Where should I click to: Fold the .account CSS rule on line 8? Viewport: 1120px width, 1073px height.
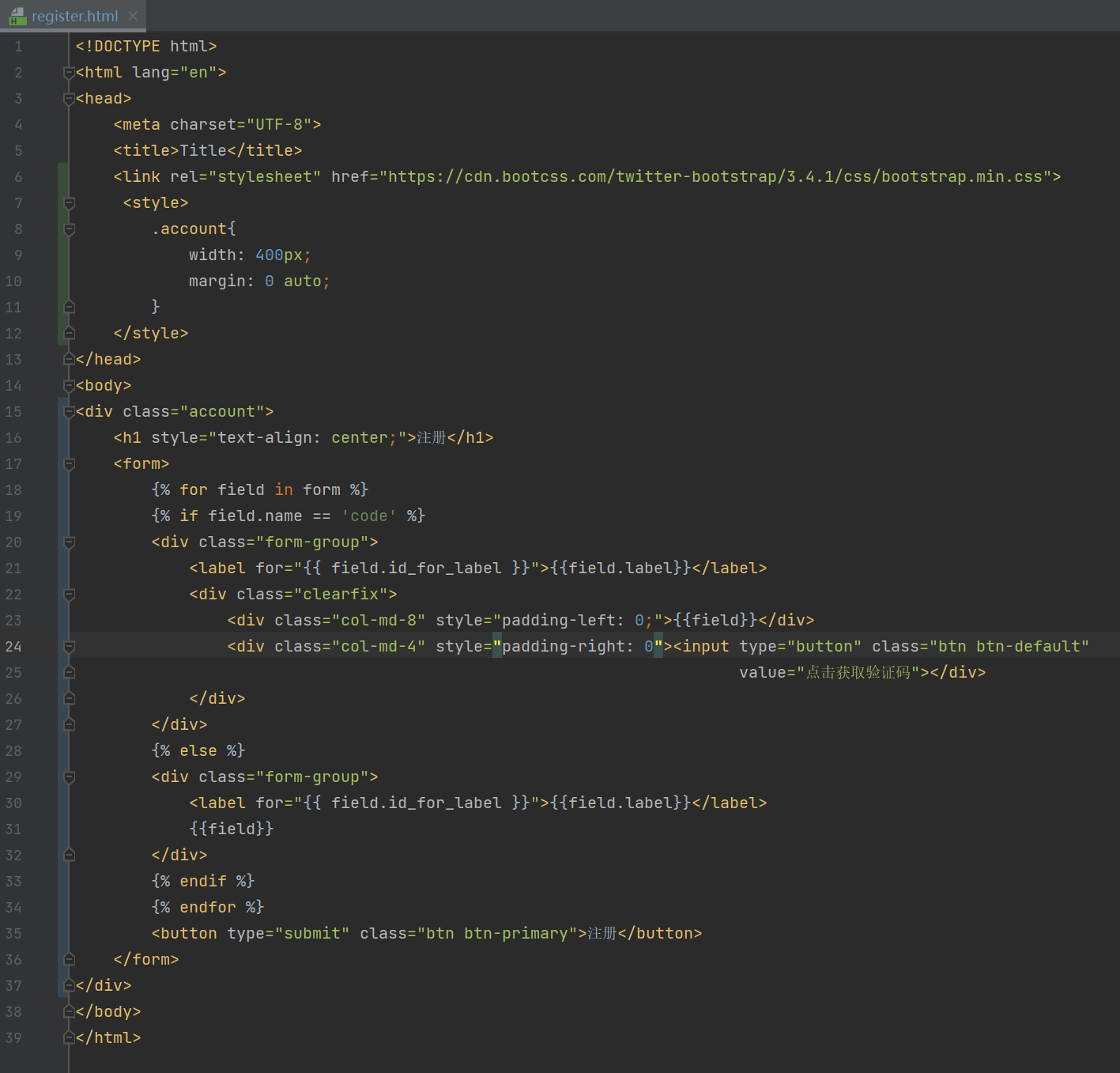(70, 229)
